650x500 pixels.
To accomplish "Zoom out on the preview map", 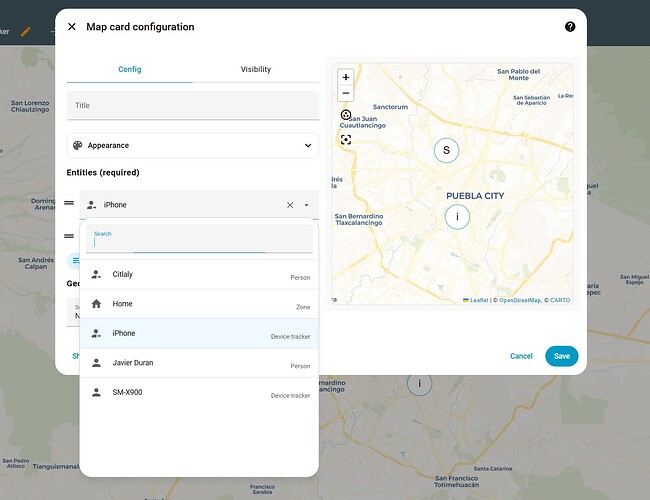I will [x=346, y=93].
